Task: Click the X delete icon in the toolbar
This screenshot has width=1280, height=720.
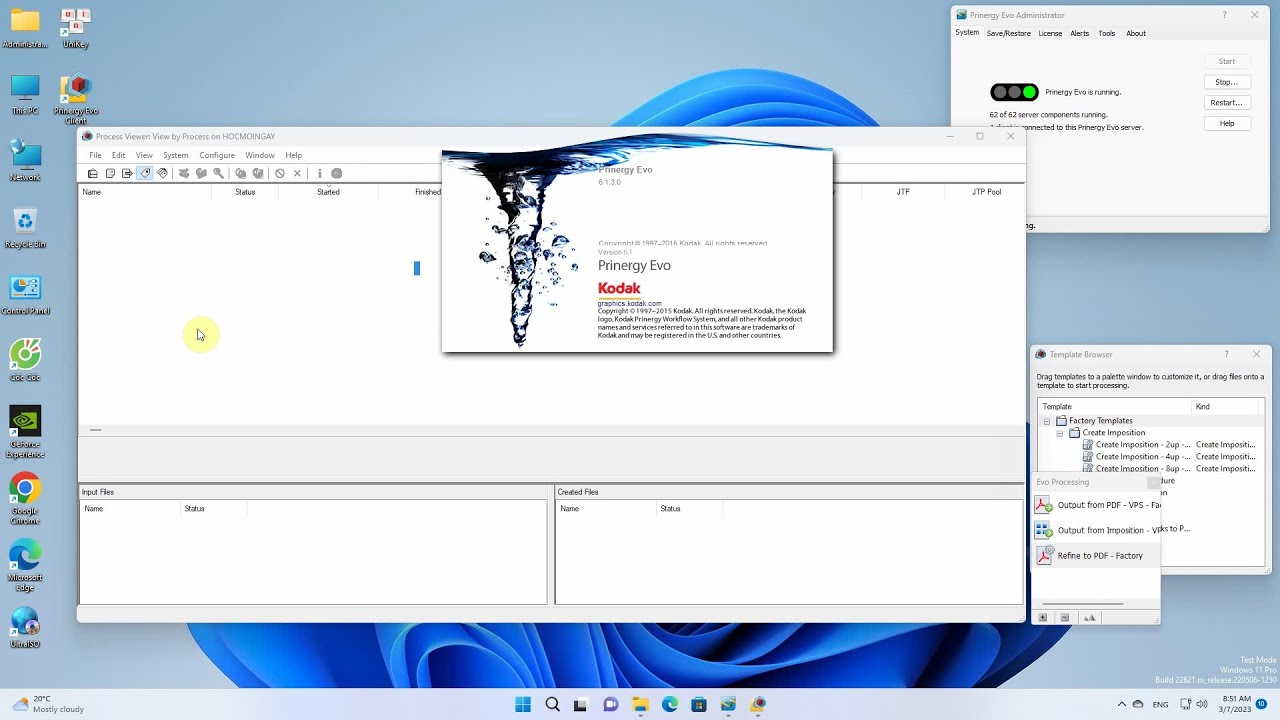Action: click(297, 174)
